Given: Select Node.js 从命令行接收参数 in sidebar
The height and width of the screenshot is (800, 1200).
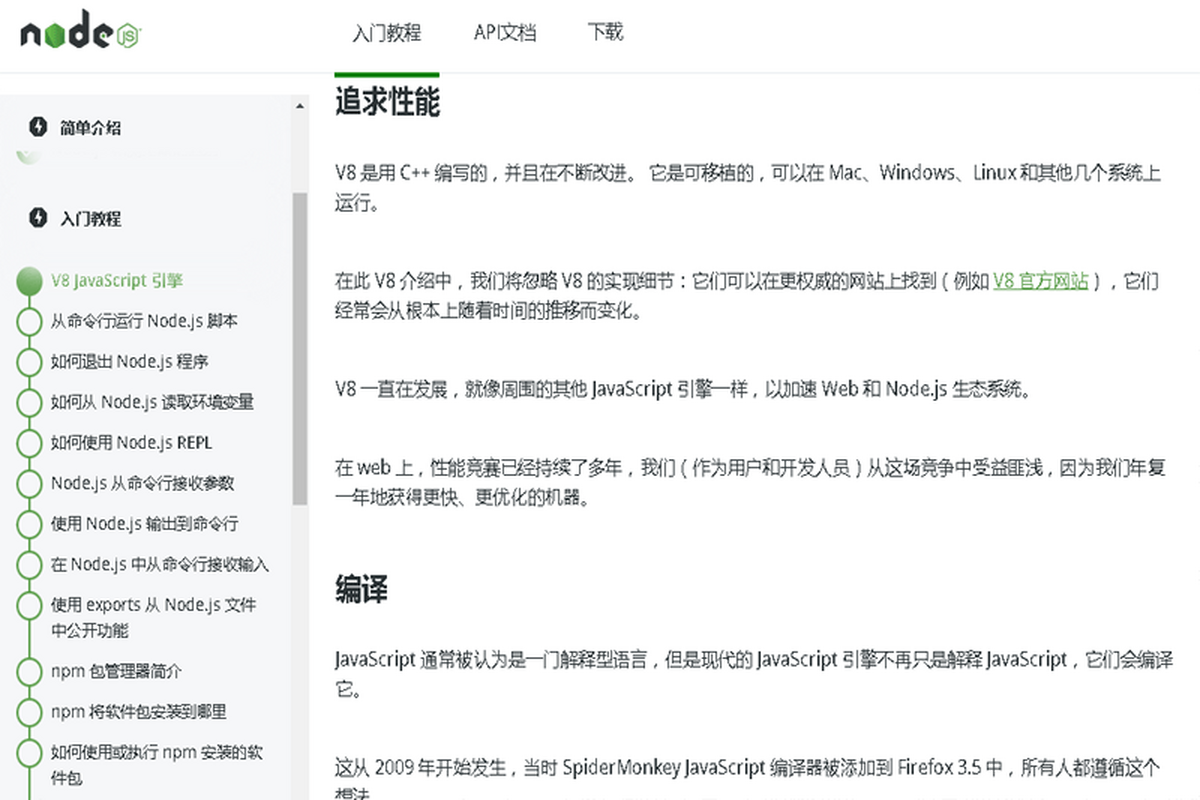Looking at the screenshot, I should [142, 483].
